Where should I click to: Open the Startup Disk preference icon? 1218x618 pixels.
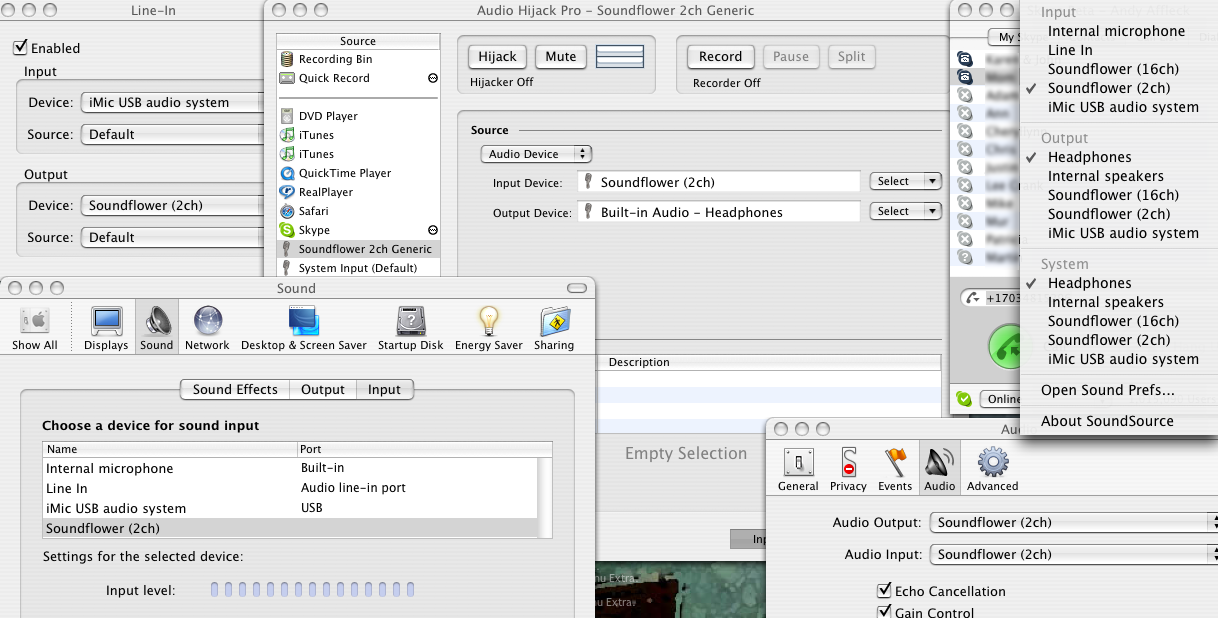point(411,329)
